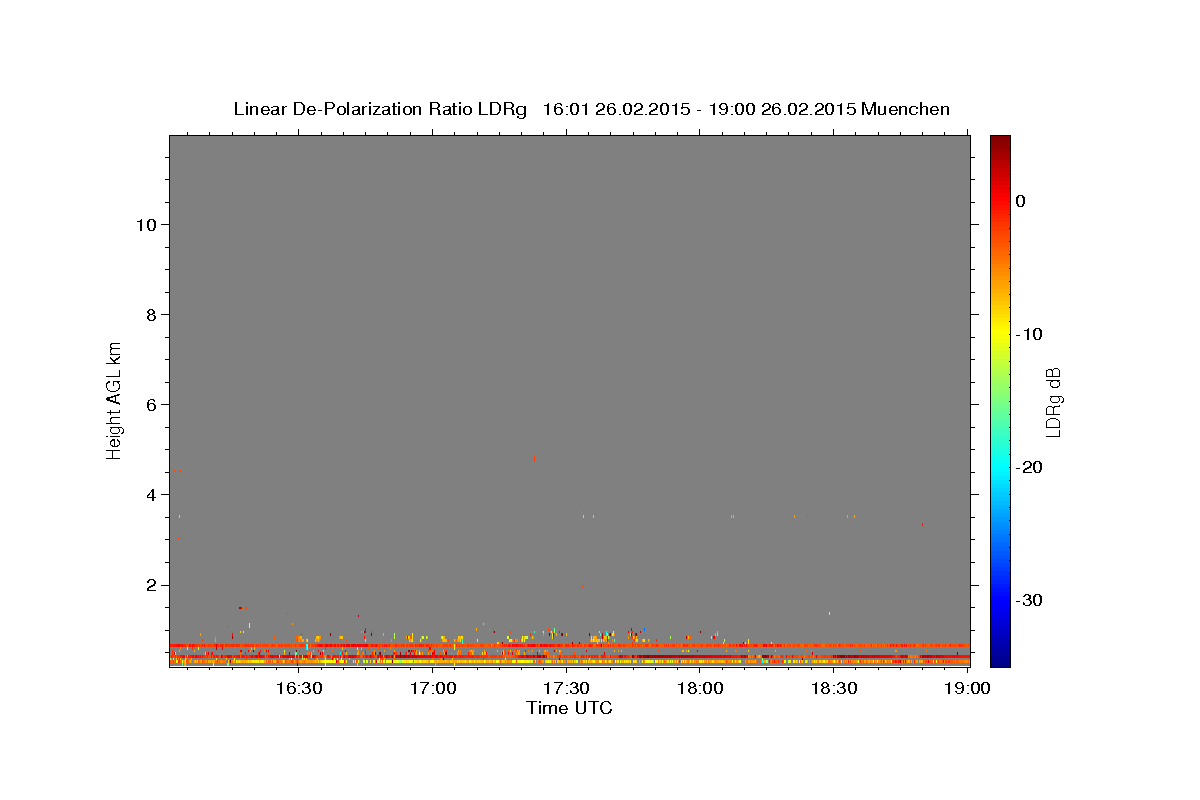This screenshot has height=800, width=1200.
Task: Click the plot title 'Linear De-Polarization Ratio LDRg'
Action: pos(380,109)
